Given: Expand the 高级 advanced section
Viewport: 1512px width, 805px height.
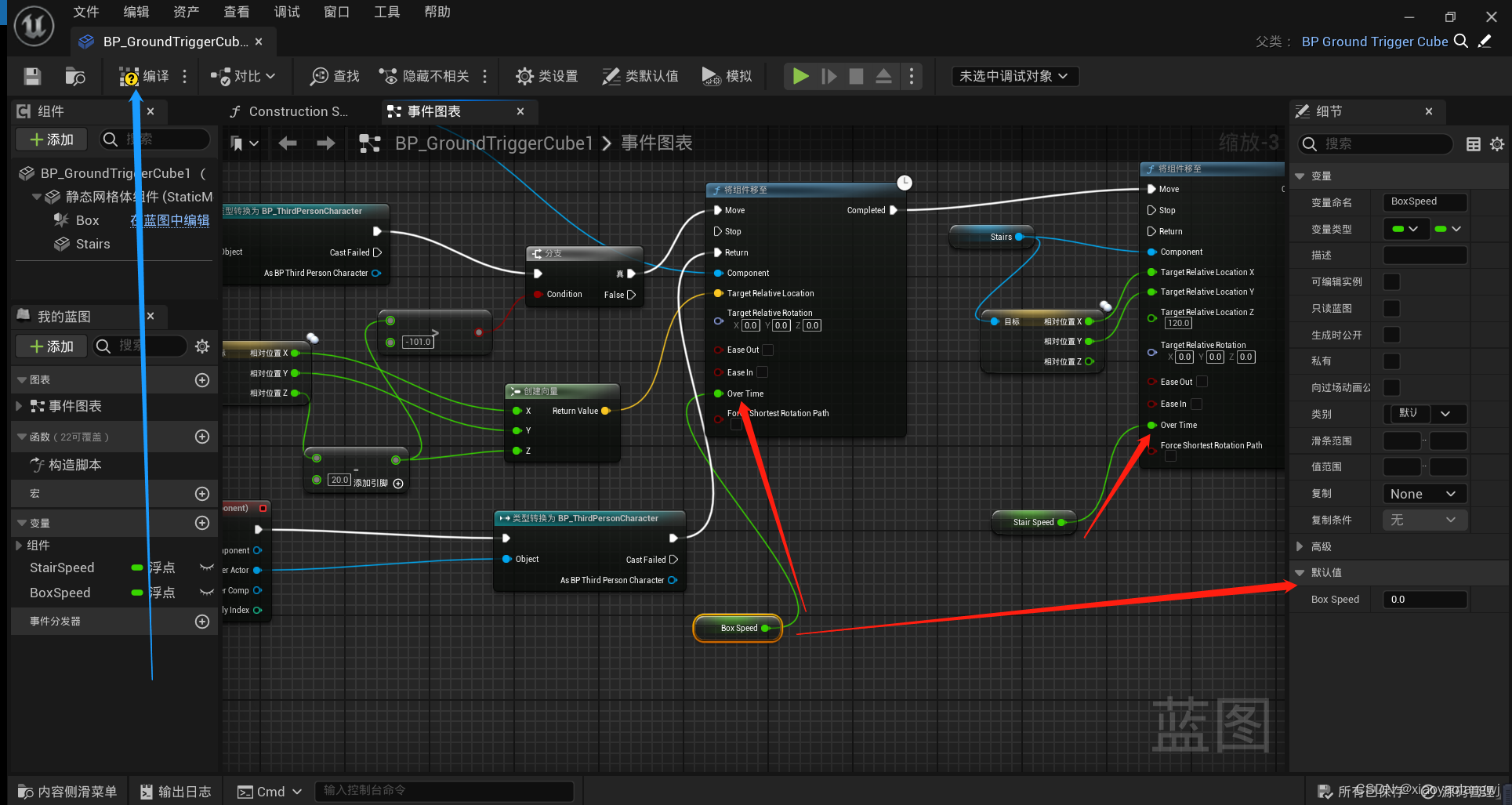Looking at the screenshot, I should click(x=1300, y=546).
